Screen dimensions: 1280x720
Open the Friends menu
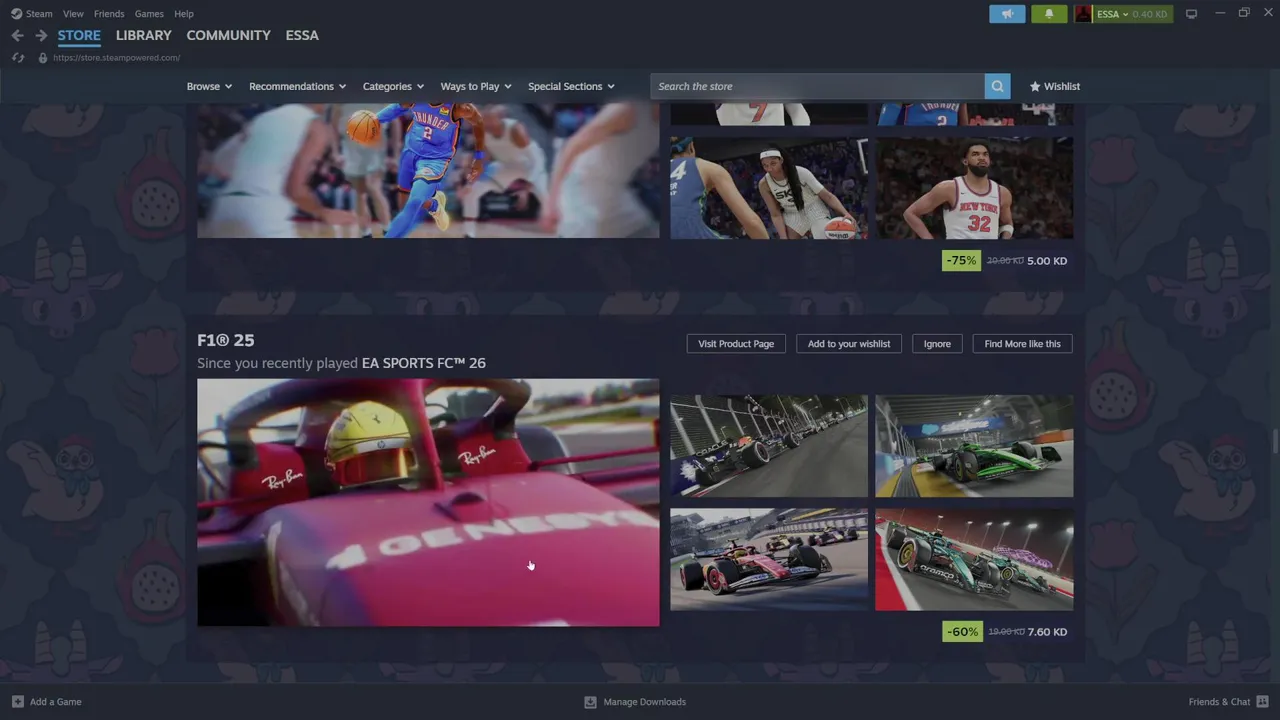point(109,14)
